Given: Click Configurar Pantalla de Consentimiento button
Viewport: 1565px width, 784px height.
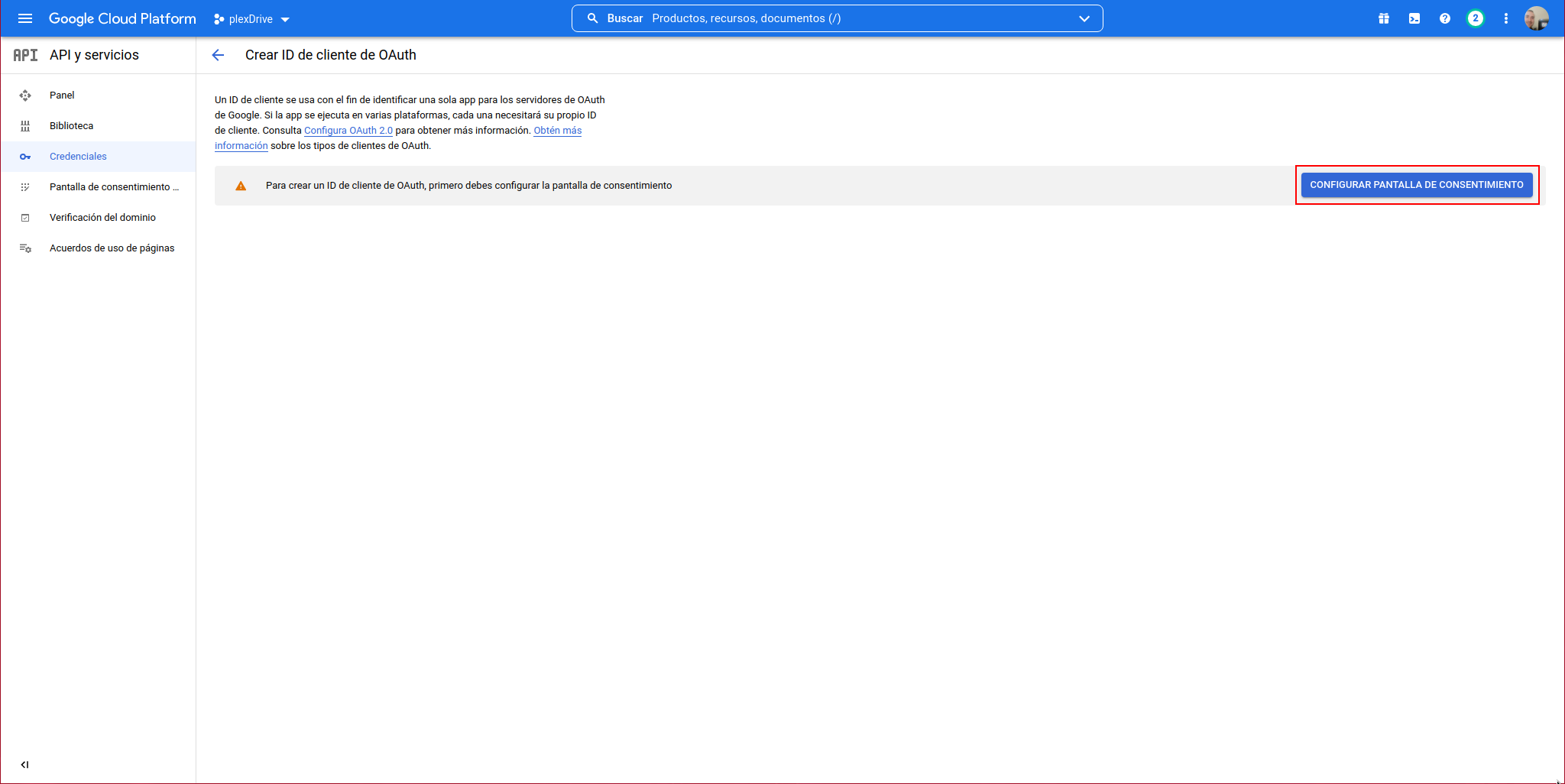Looking at the screenshot, I should [x=1416, y=185].
